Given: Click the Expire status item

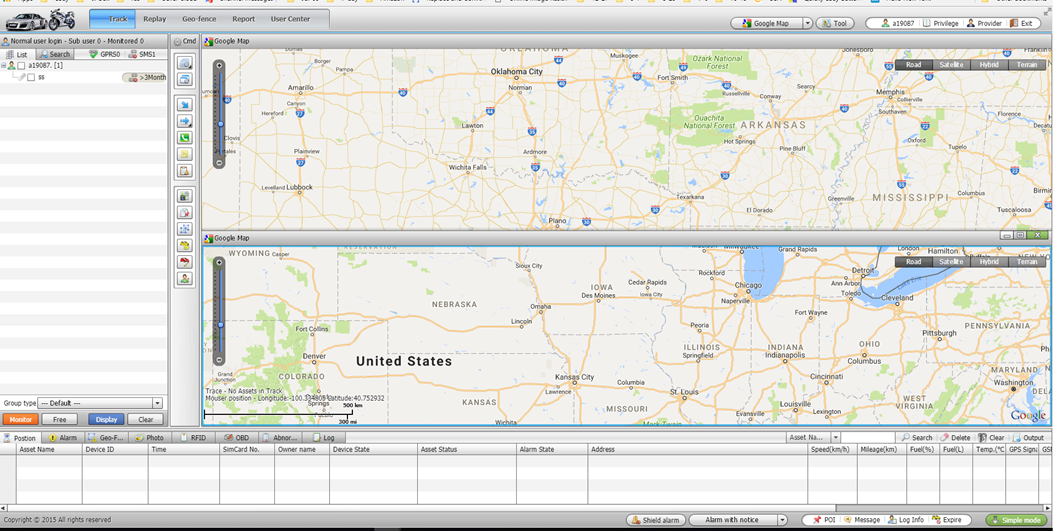Looking at the screenshot, I should pos(947,520).
